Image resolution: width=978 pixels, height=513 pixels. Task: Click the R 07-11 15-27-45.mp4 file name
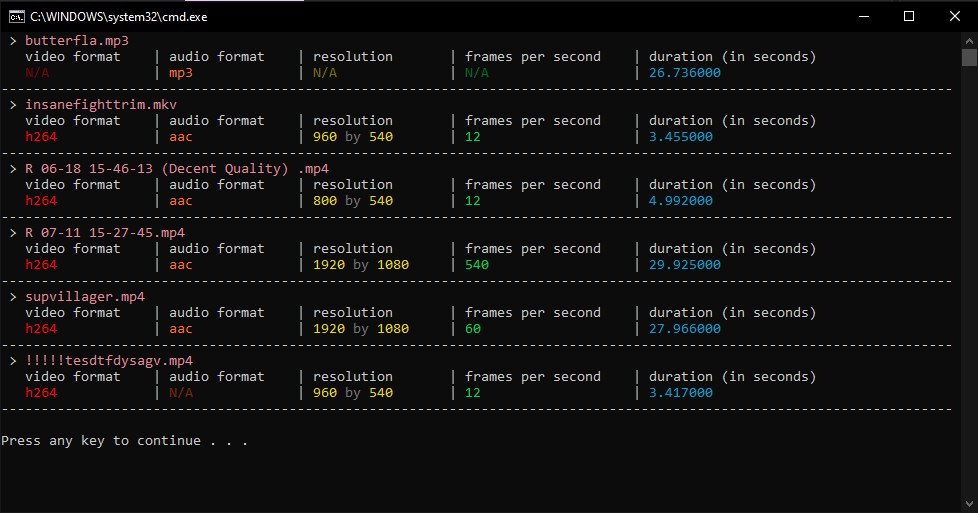[105, 233]
